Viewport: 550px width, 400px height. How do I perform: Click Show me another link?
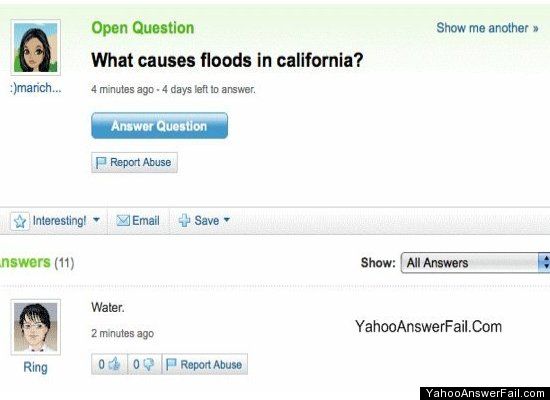tap(487, 28)
